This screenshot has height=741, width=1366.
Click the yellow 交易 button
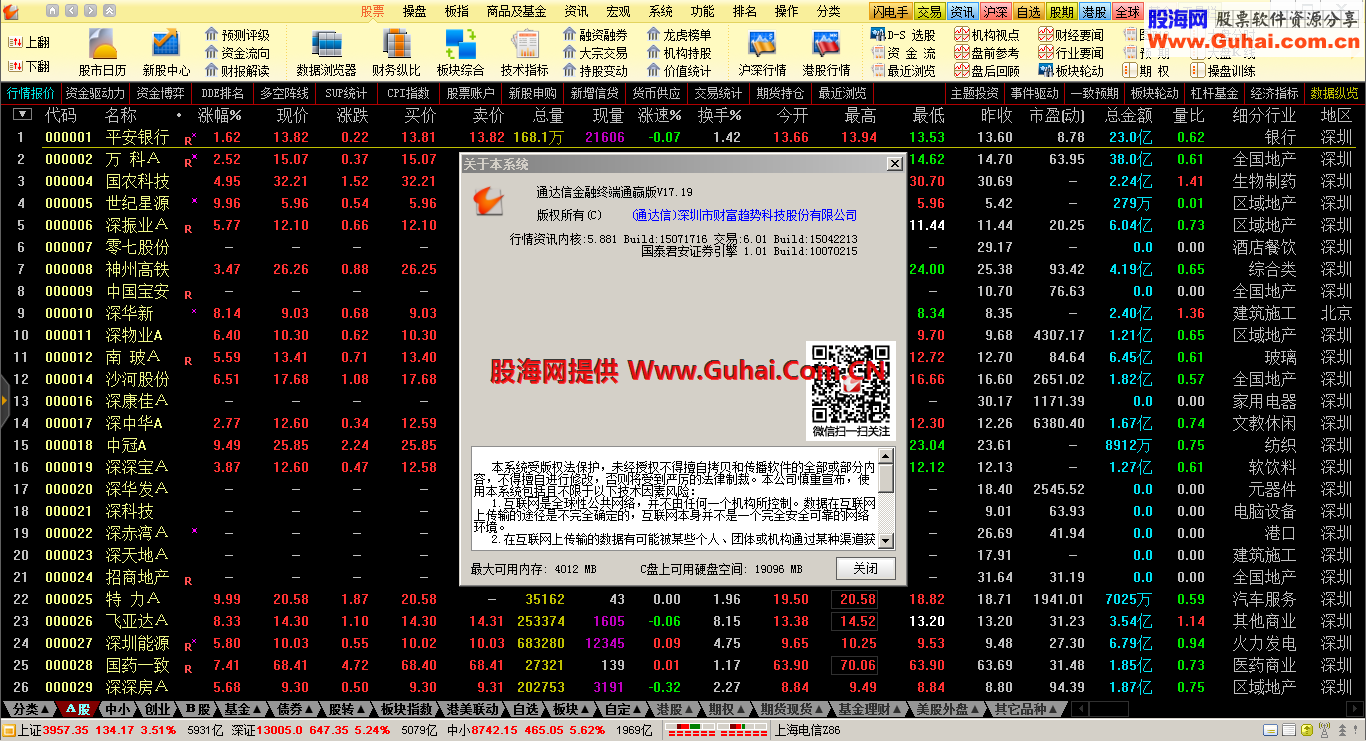pyautogui.click(x=930, y=12)
